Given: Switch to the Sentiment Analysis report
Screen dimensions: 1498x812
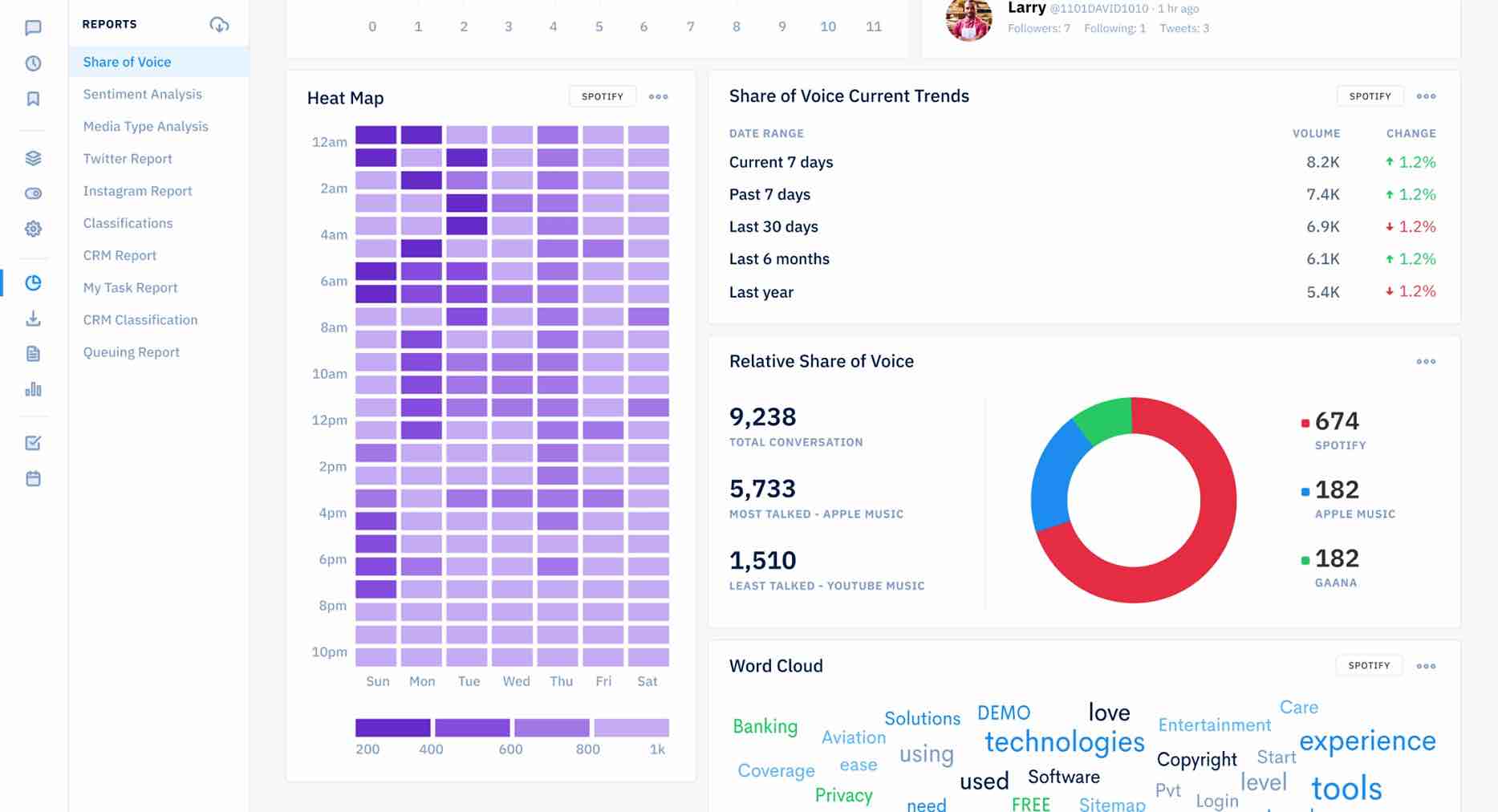Looking at the screenshot, I should [x=142, y=94].
